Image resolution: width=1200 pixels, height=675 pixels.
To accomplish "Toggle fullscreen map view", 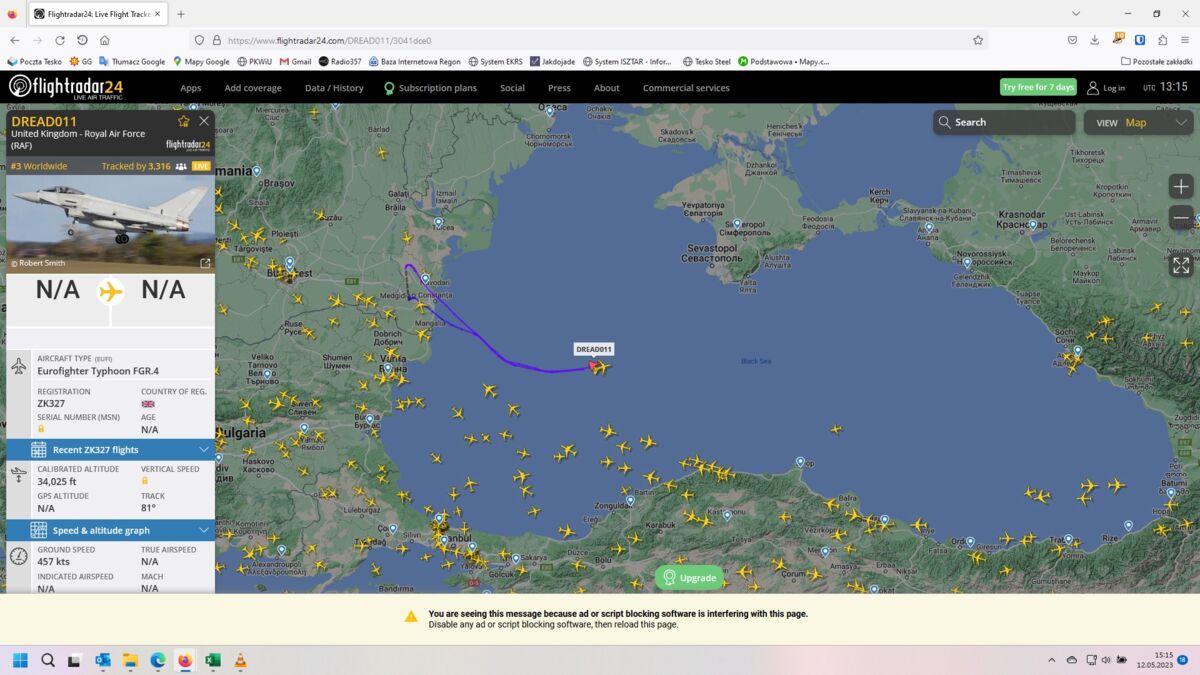I will [1181, 265].
